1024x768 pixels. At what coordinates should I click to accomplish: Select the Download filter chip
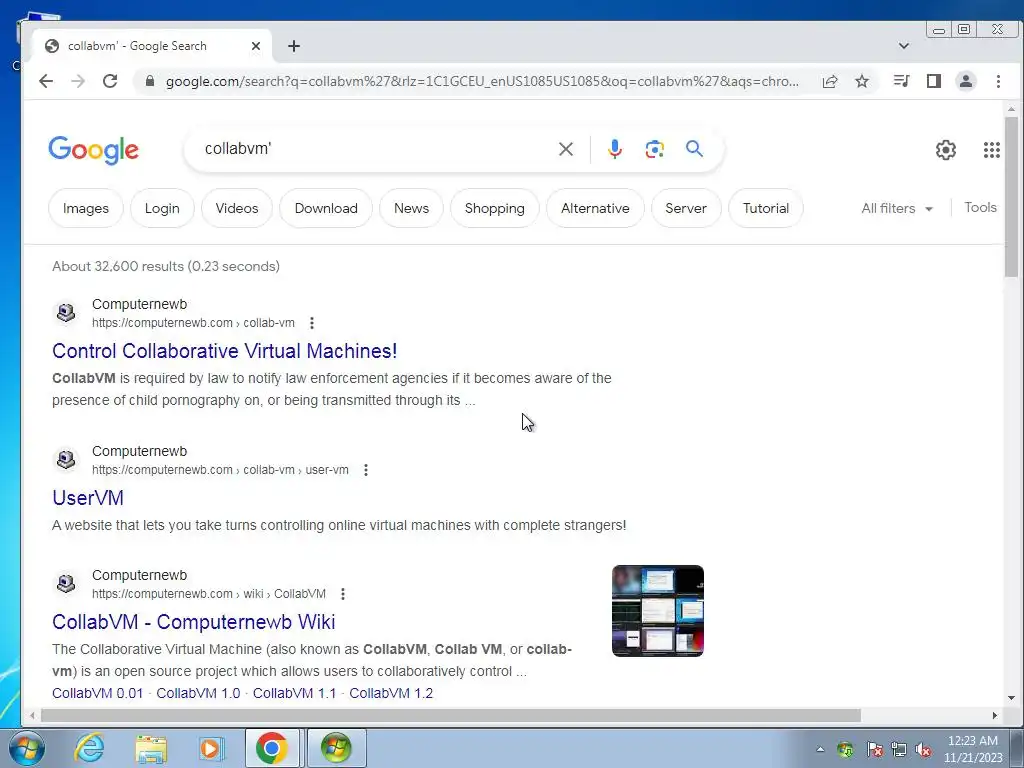point(326,208)
